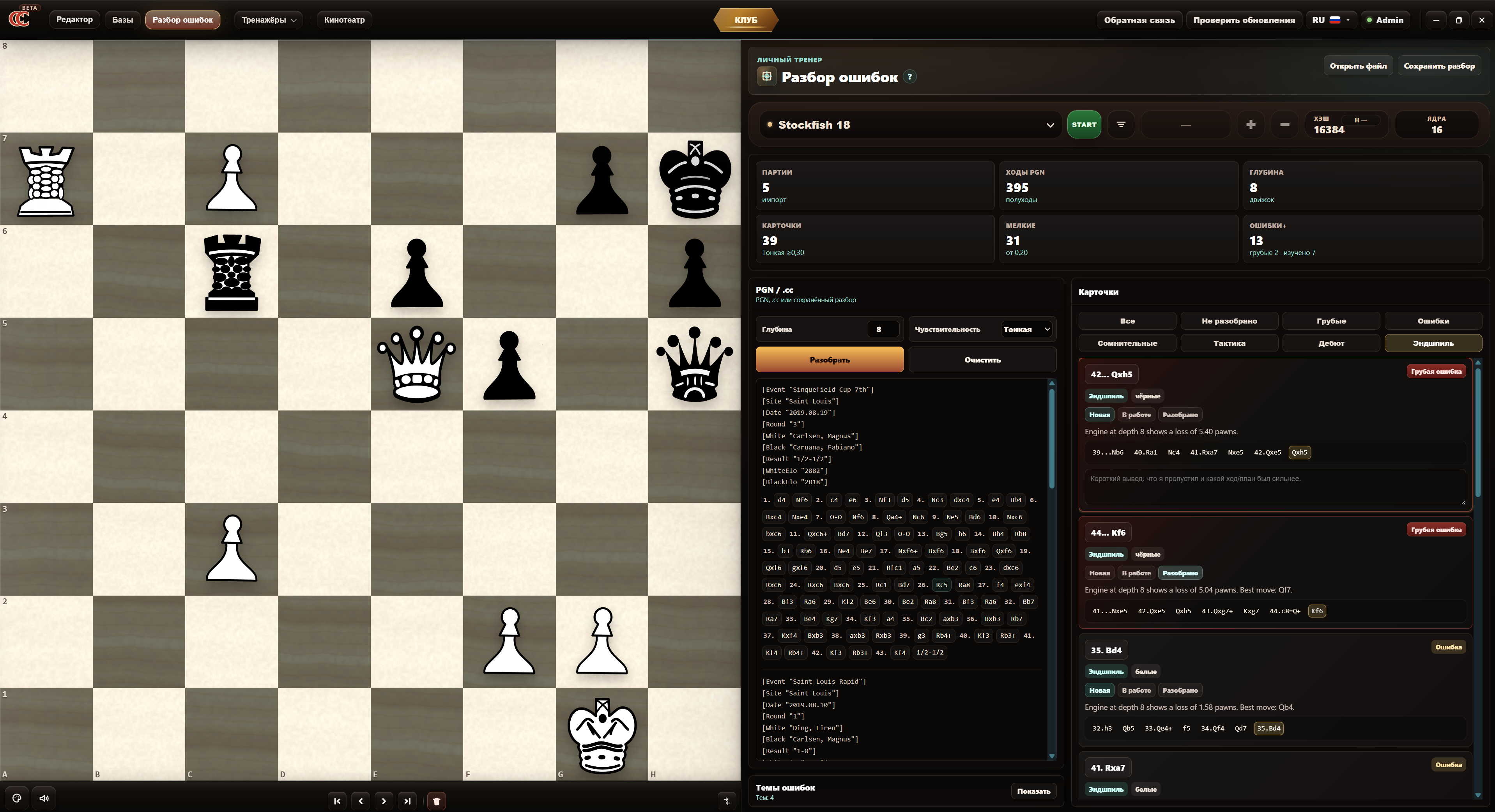Screen dimensions: 1495x812
Task: Click the white pawn on c7
Action: click(x=232, y=178)
